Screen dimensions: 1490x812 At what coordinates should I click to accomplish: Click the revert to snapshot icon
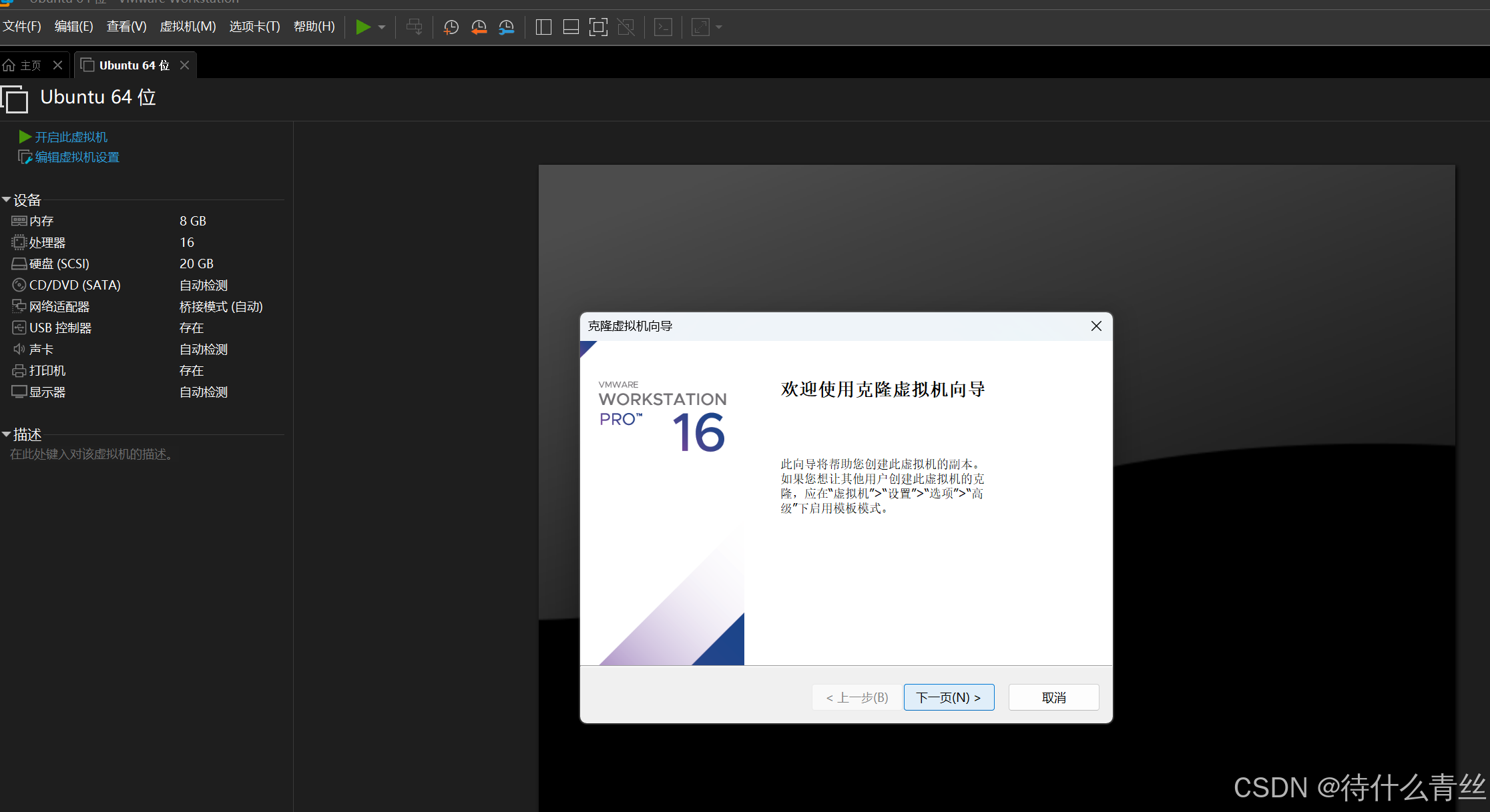pyautogui.click(x=479, y=27)
